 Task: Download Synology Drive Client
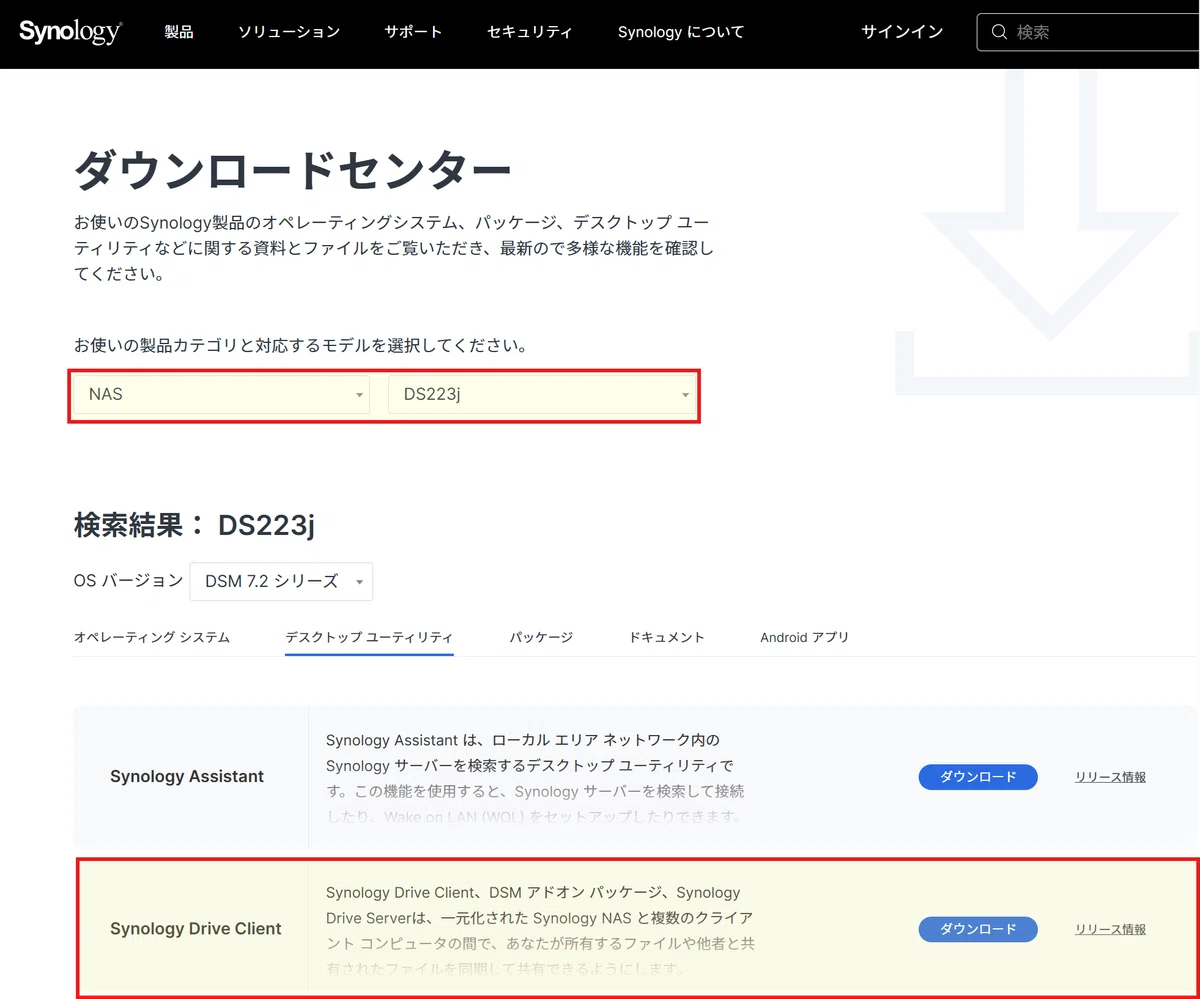point(978,929)
